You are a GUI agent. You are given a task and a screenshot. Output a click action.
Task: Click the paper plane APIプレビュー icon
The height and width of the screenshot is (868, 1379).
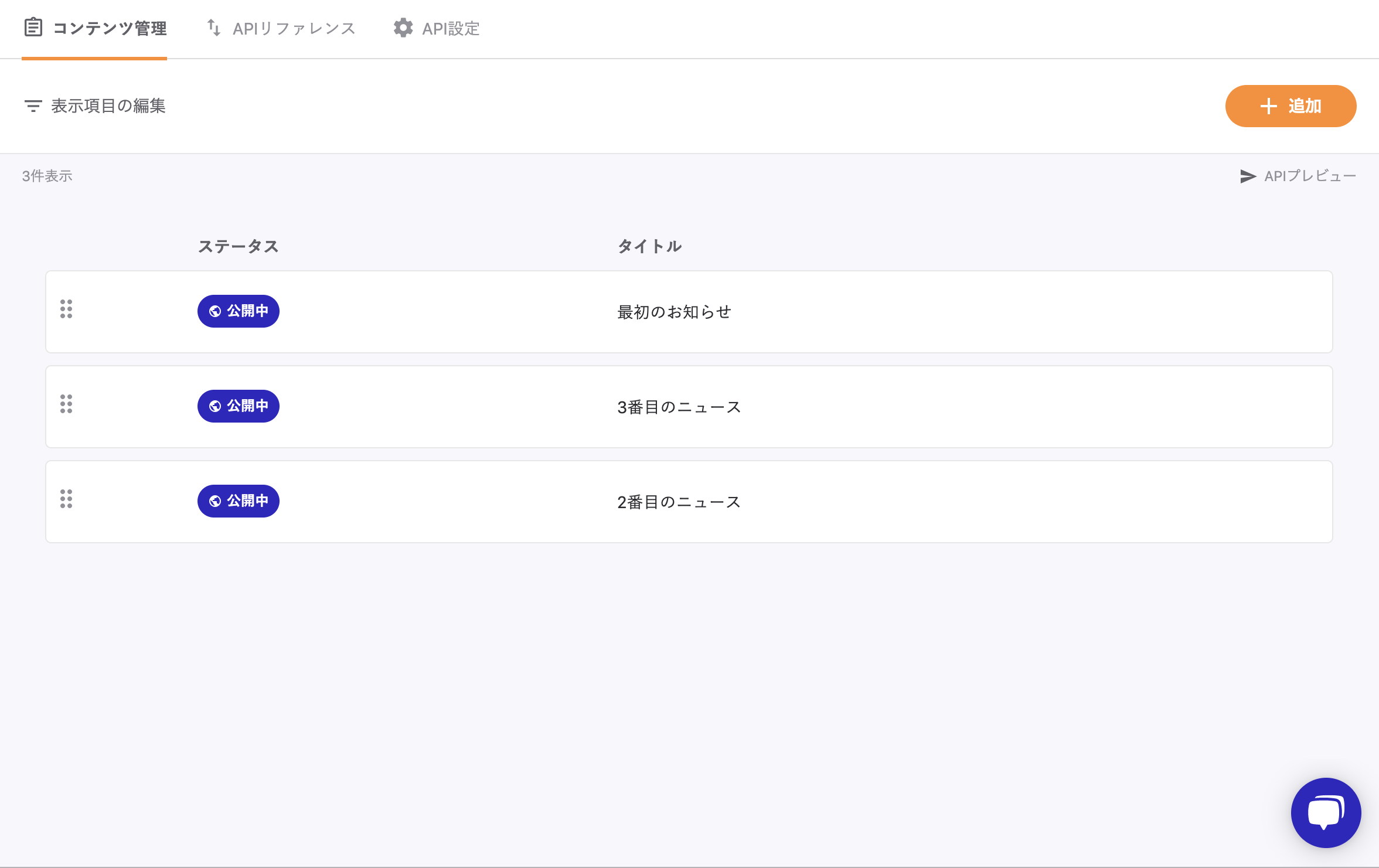pyautogui.click(x=1248, y=176)
